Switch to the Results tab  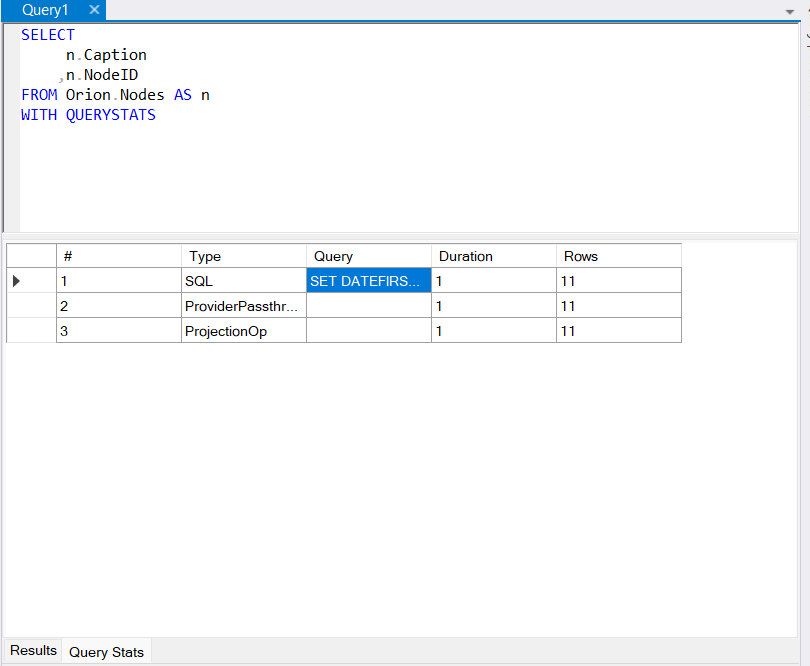point(33,650)
